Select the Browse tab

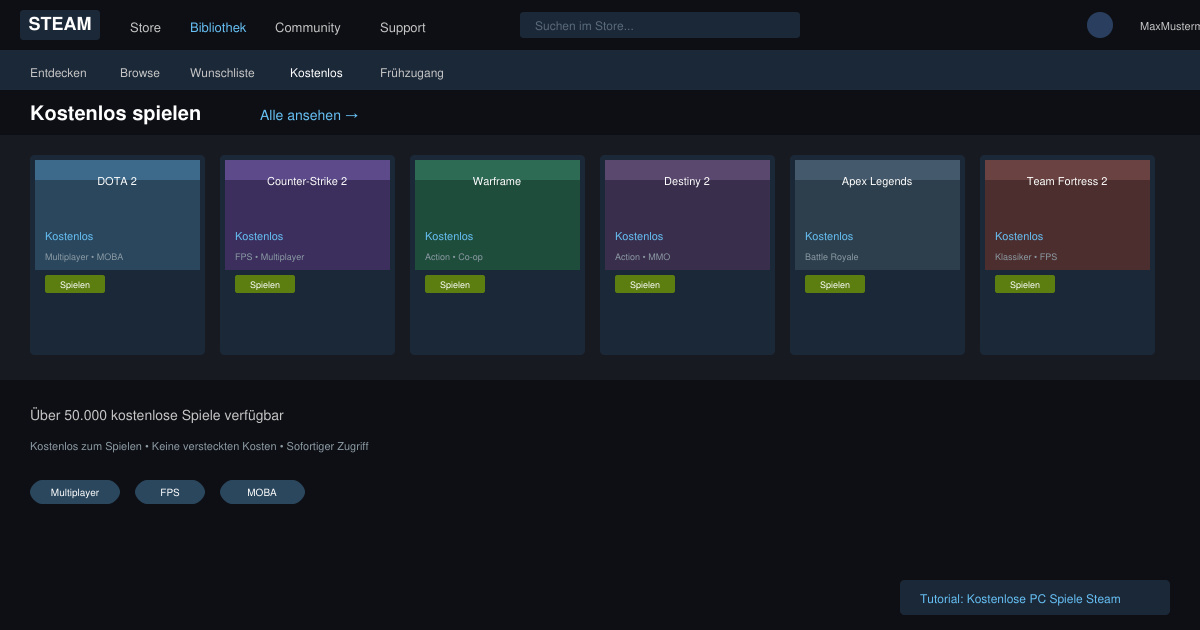pyautogui.click(x=140, y=73)
